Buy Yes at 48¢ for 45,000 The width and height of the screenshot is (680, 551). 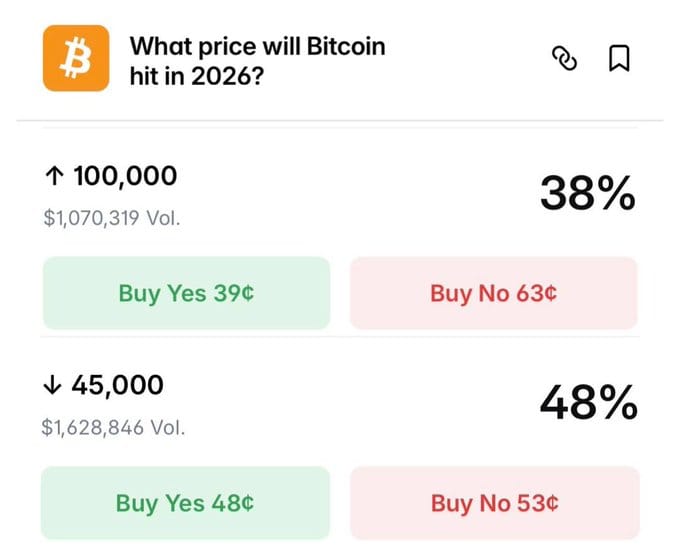tap(185, 502)
